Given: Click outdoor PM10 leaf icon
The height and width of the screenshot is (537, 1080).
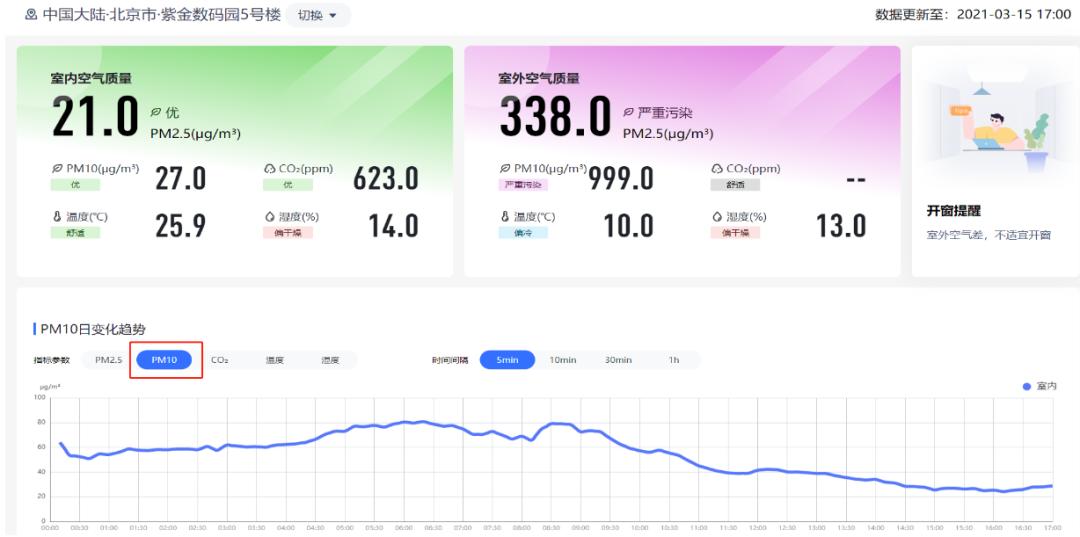Looking at the screenshot, I should click(505, 169).
